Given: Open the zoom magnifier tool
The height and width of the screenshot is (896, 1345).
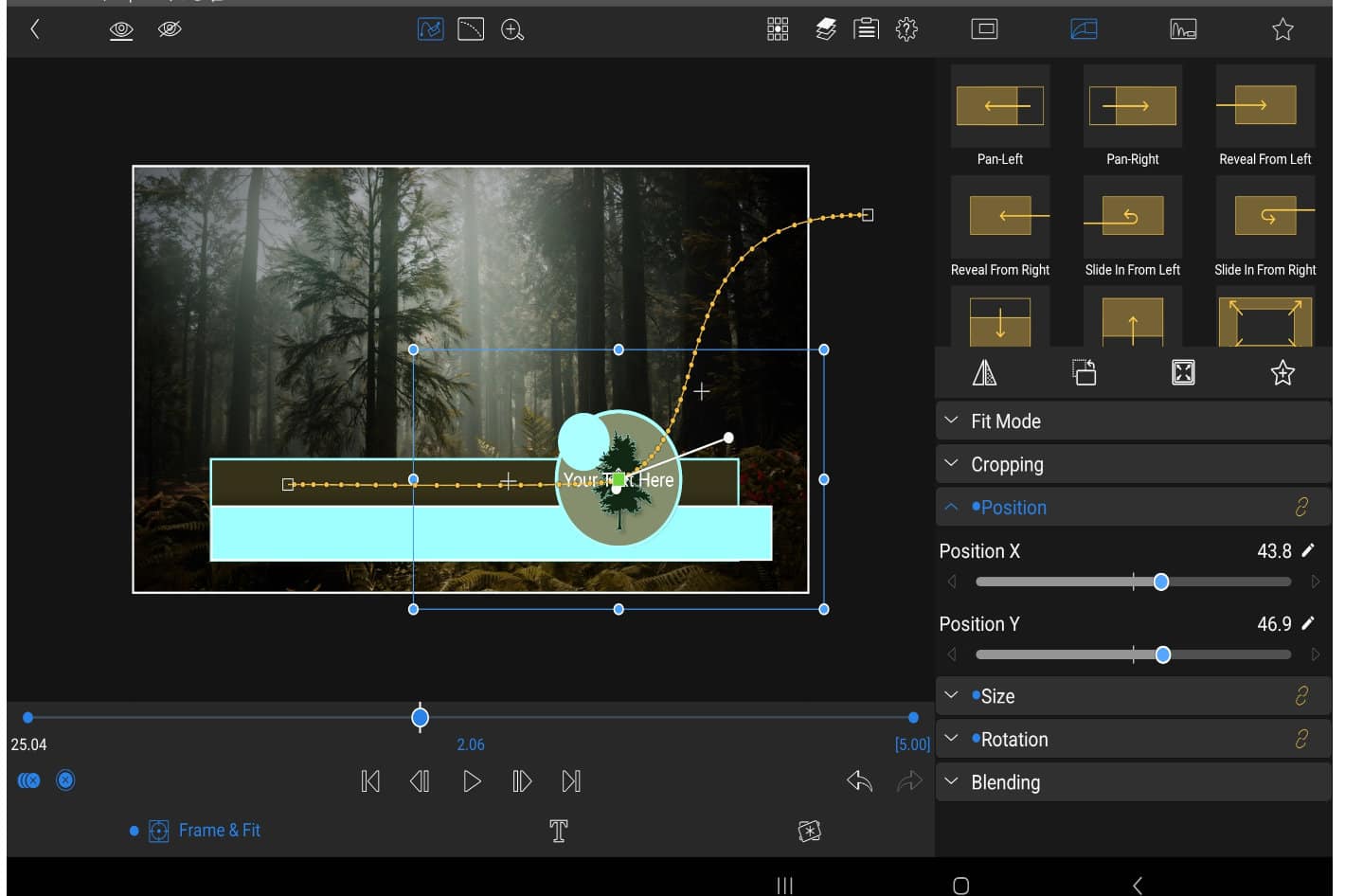Looking at the screenshot, I should tap(512, 30).
